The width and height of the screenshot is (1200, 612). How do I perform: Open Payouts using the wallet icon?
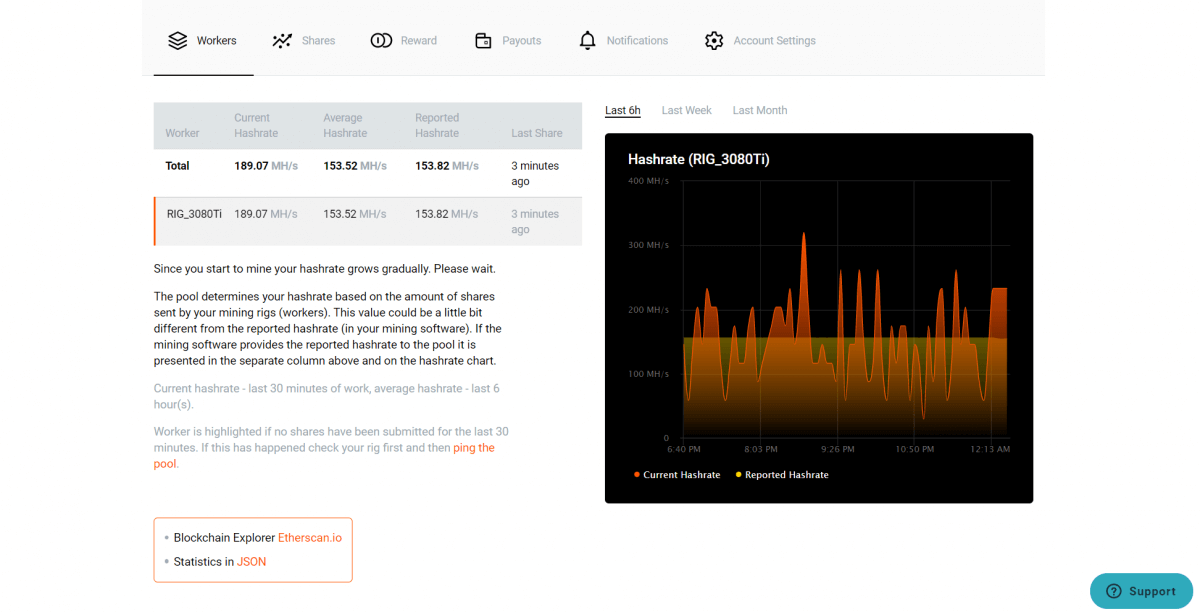click(x=483, y=40)
